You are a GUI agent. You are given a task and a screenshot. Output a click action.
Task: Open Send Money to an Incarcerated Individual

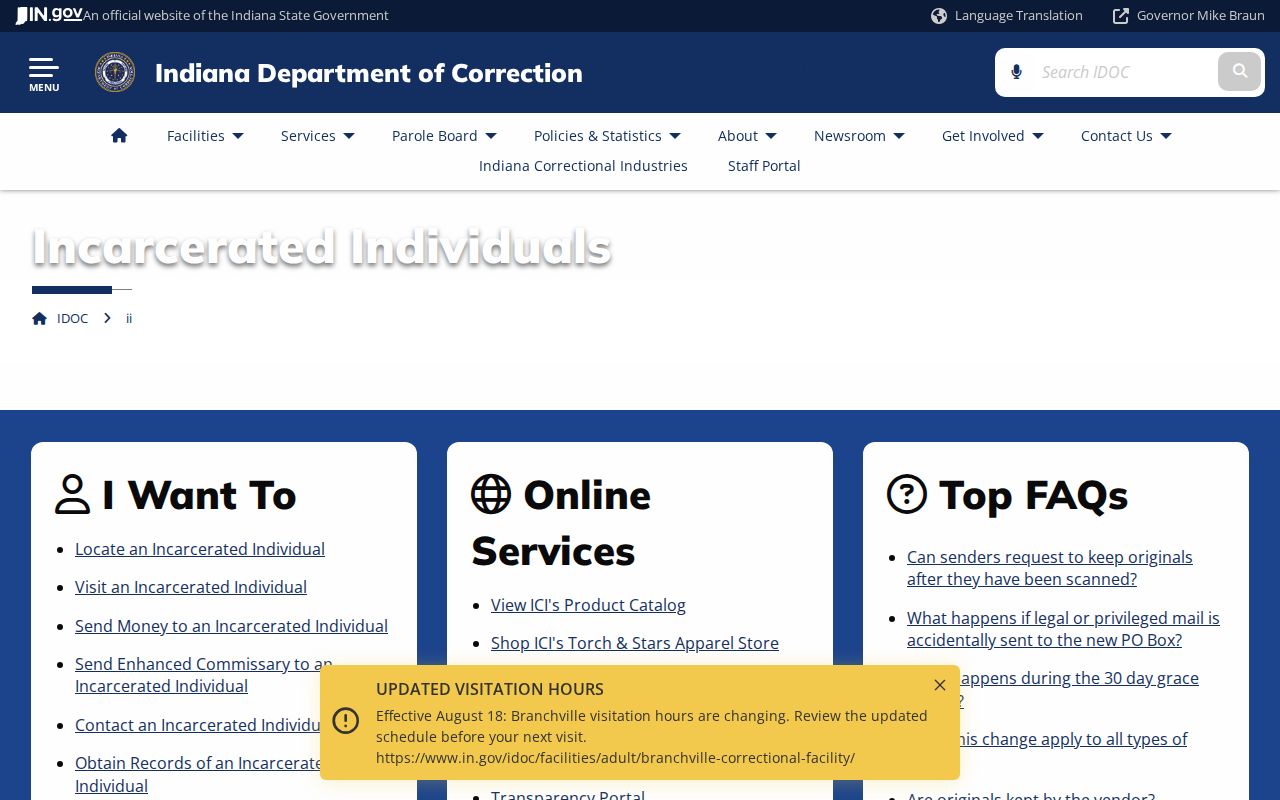231,626
